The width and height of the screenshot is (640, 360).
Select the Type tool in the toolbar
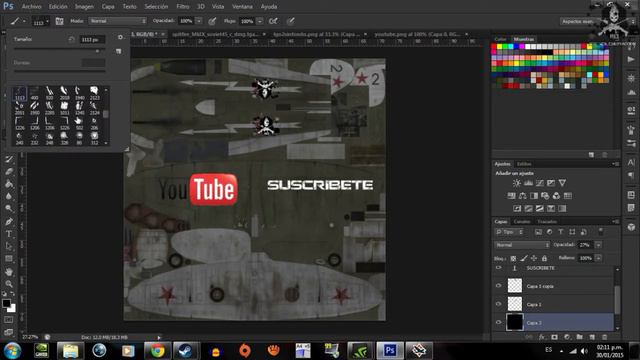(9, 234)
